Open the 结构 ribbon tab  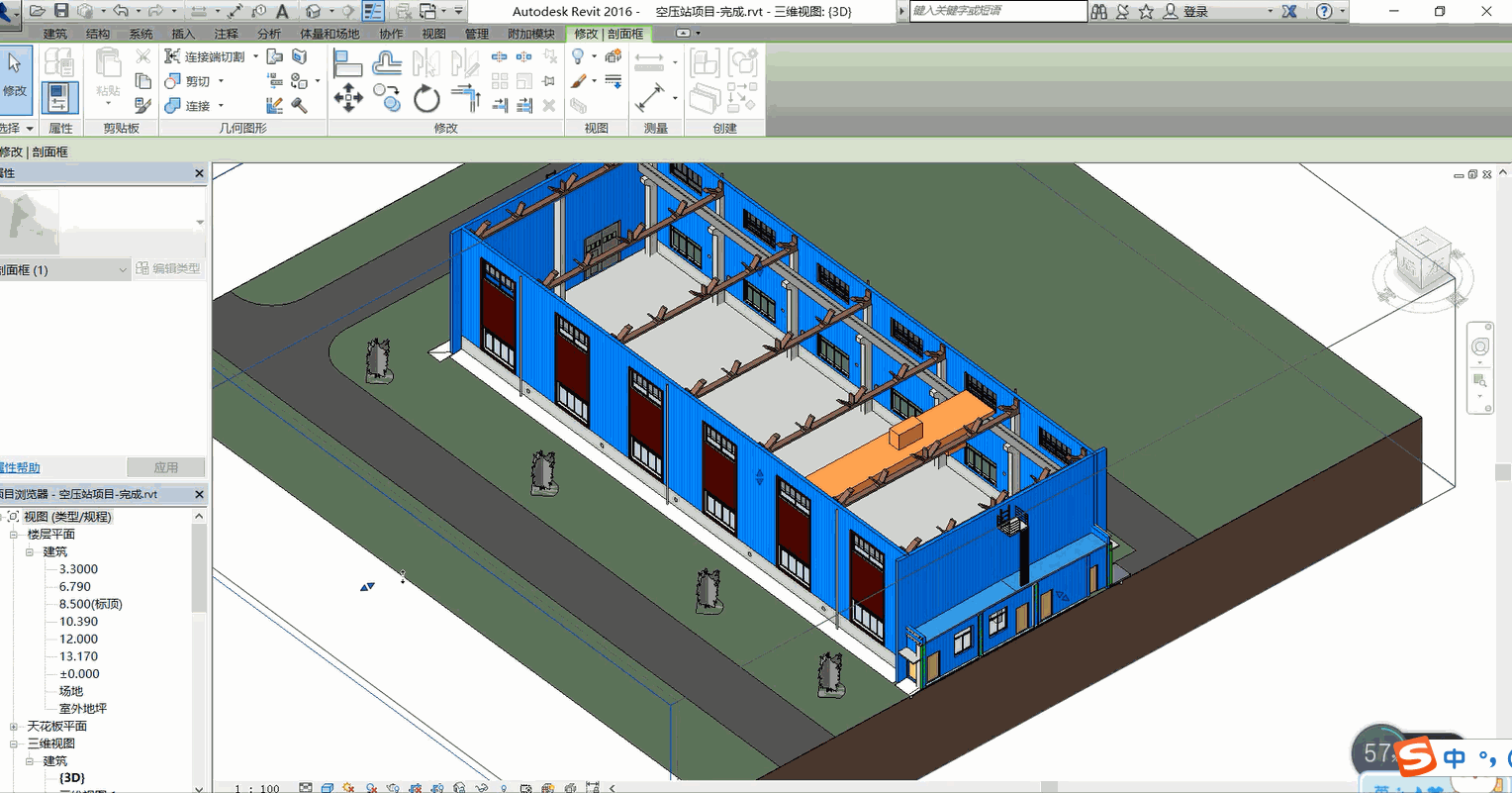coord(98,34)
